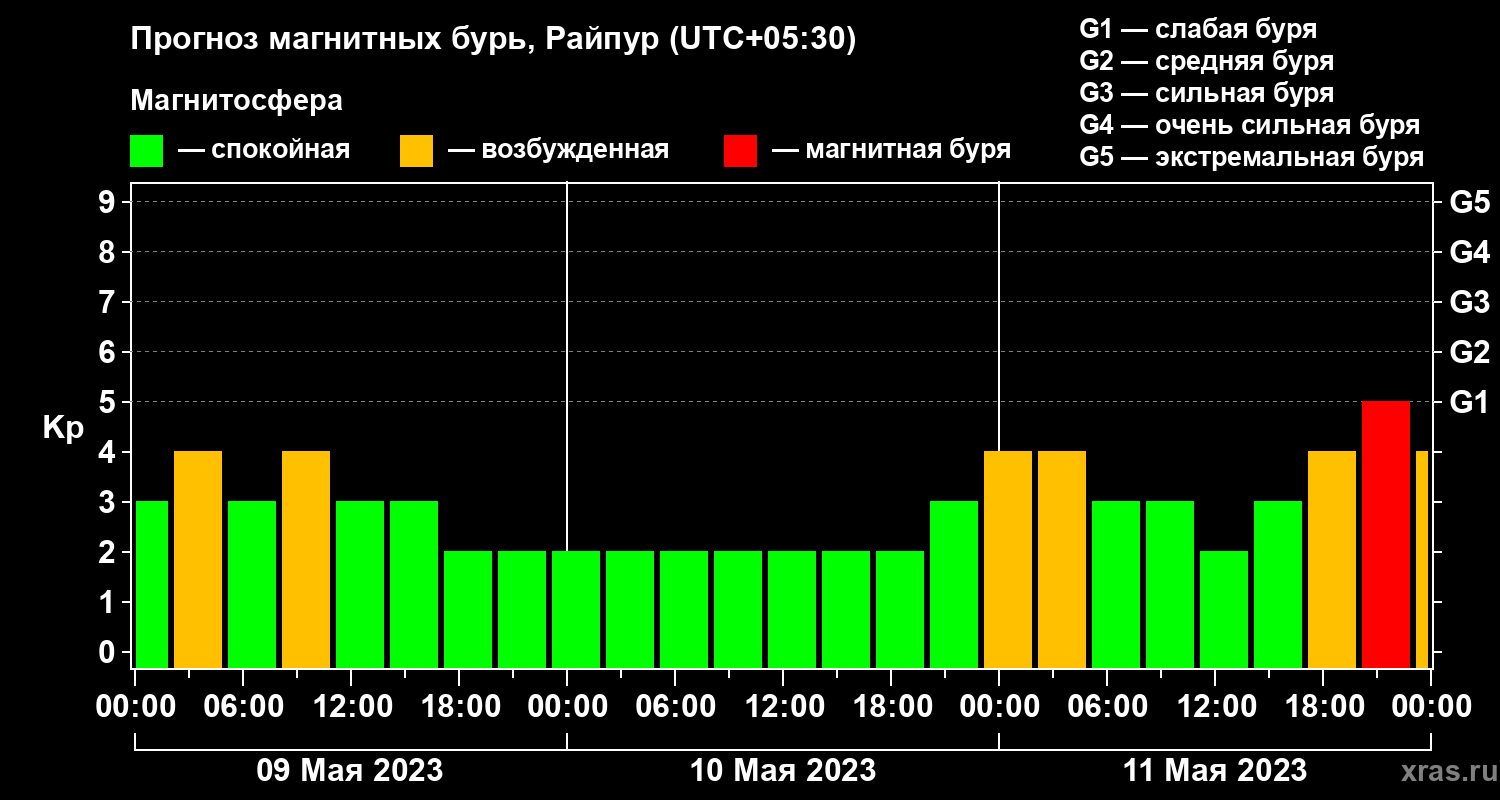The width and height of the screenshot is (1500, 800).
Task: Click the xras.ru watermark link
Action: (x=1442, y=771)
